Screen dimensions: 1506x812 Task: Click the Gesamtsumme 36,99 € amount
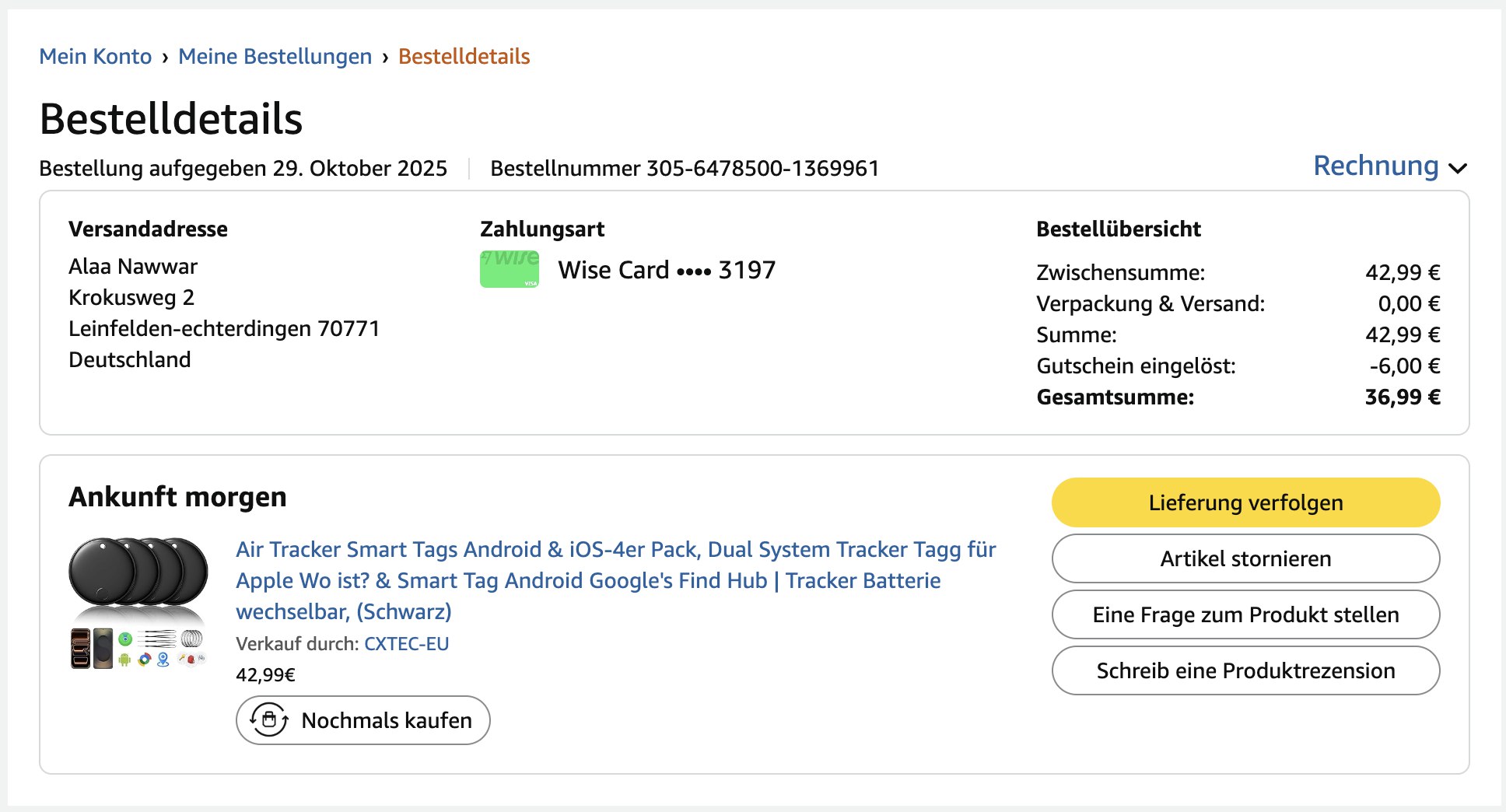(1402, 397)
